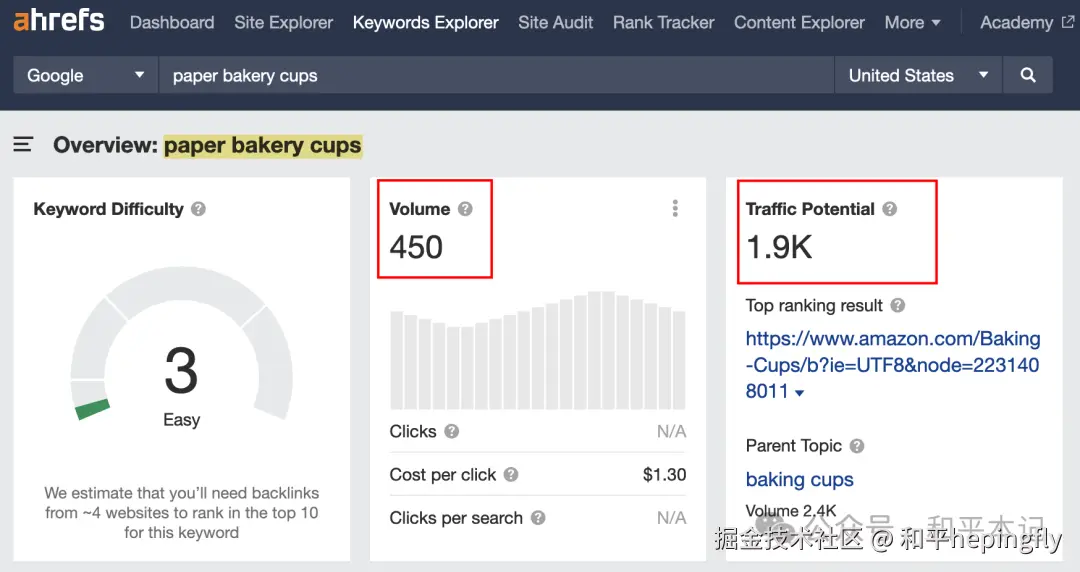Expand the top ranking URL caret
The height and width of the screenshot is (572, 1080).
[x=800, y=393]
